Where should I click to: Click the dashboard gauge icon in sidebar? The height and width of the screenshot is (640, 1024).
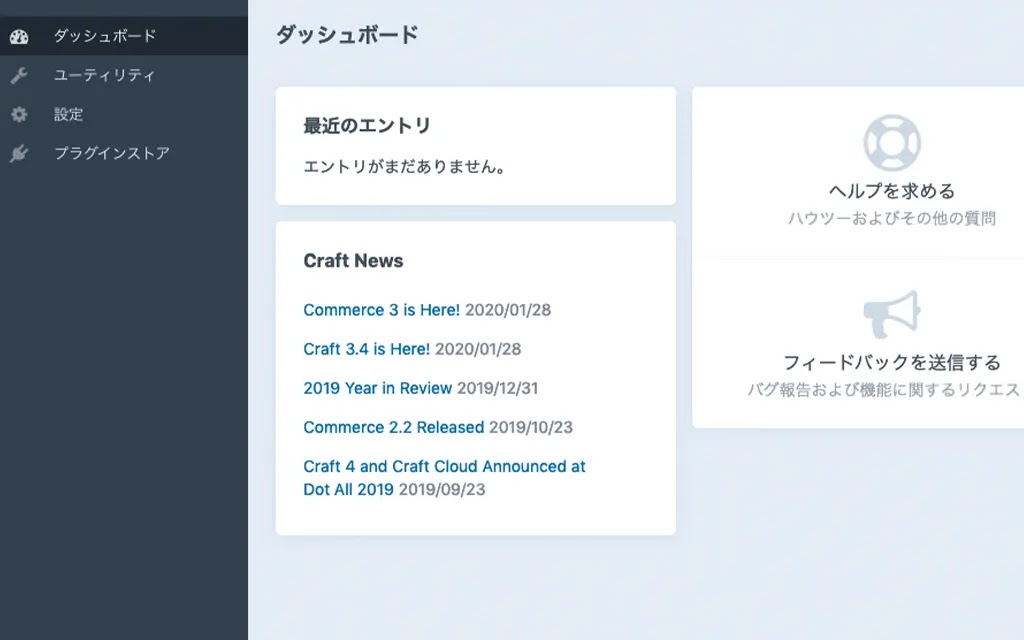coord(19,37)
